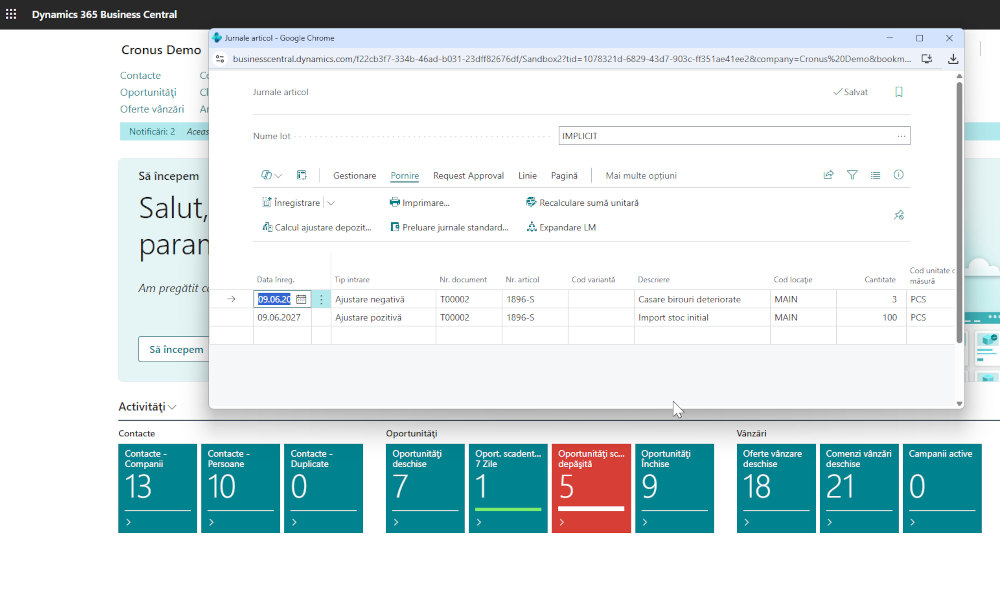This screenshot has height=600, width=1000.
Task: Click the scrollbar down arrow in popup
Action: tap(959, 404)
